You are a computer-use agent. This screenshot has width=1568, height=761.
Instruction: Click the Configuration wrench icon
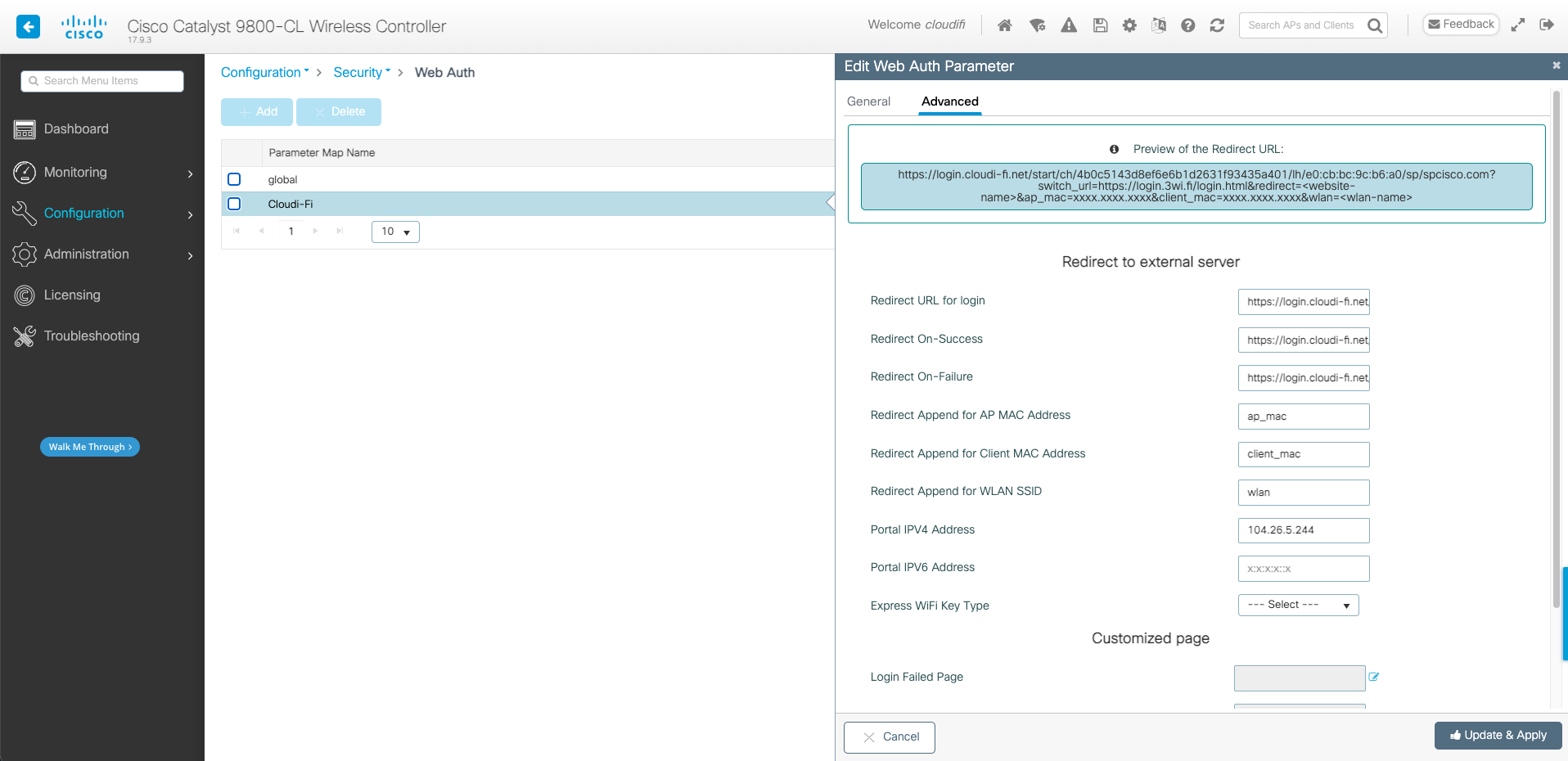click(x=25, y=213)
